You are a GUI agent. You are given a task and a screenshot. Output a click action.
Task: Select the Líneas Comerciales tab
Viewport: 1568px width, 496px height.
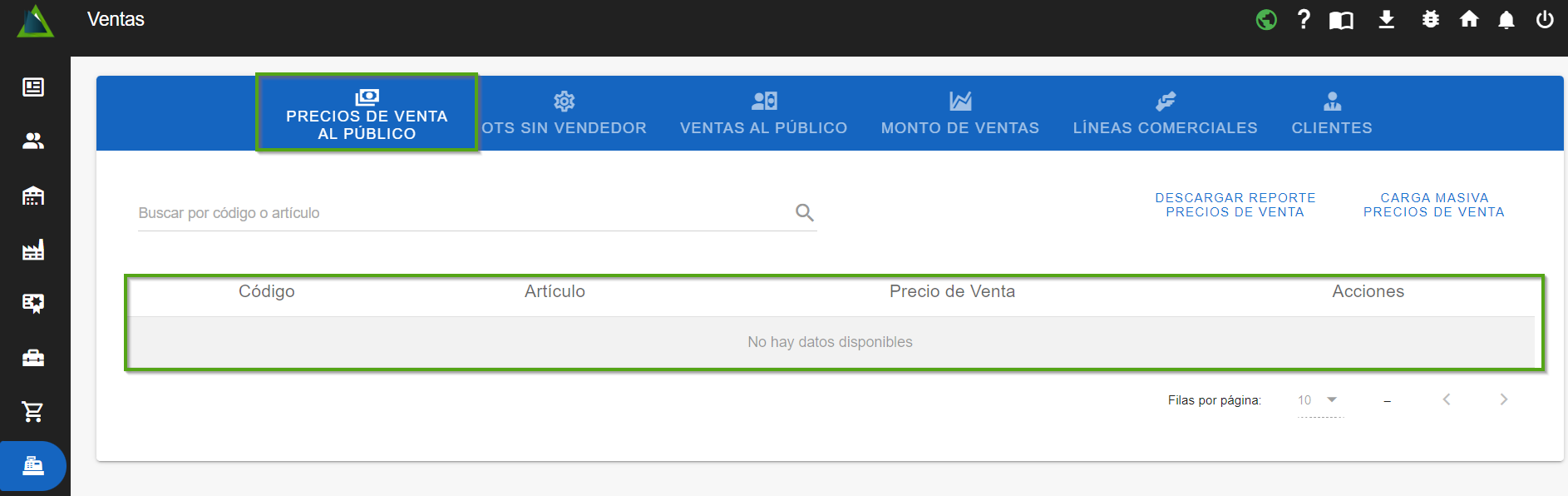(1165, 114)
